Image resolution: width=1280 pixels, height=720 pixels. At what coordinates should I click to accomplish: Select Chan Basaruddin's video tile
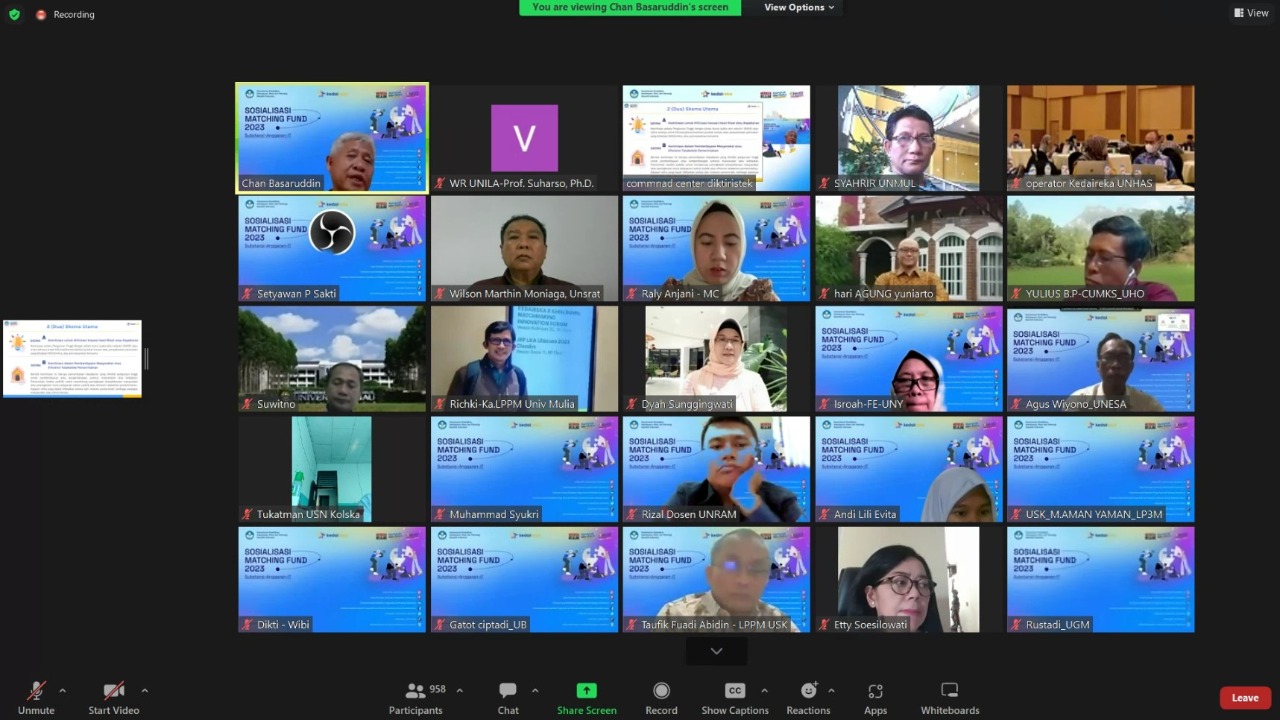(x=332, y=137)
